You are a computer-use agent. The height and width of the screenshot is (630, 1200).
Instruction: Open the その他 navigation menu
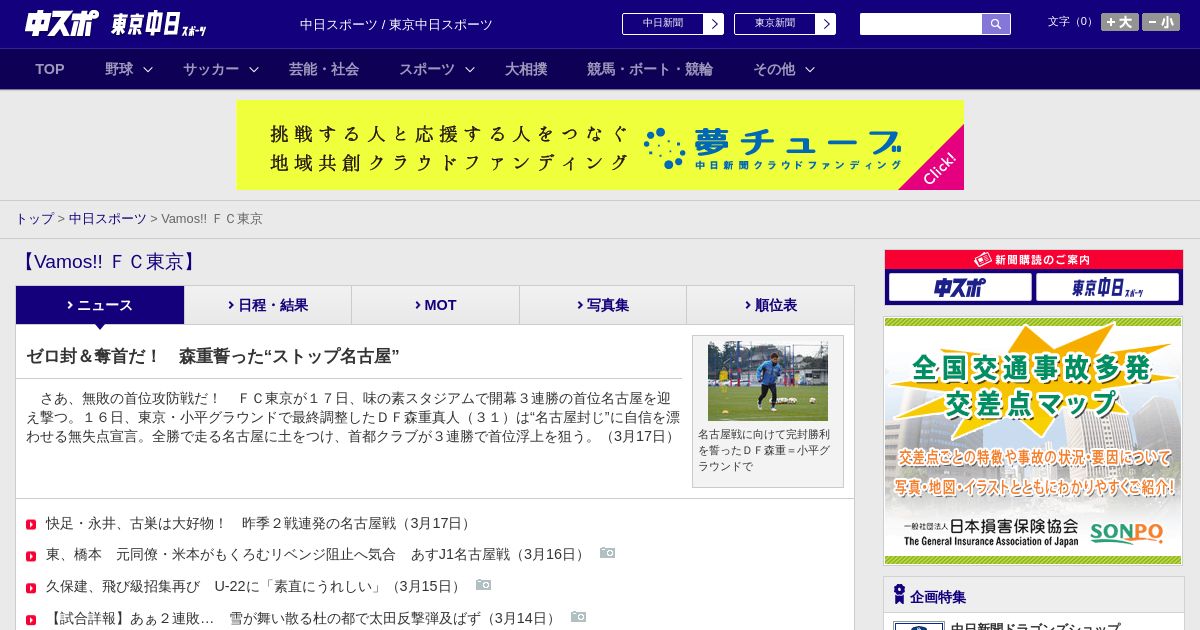pos(774,69)
